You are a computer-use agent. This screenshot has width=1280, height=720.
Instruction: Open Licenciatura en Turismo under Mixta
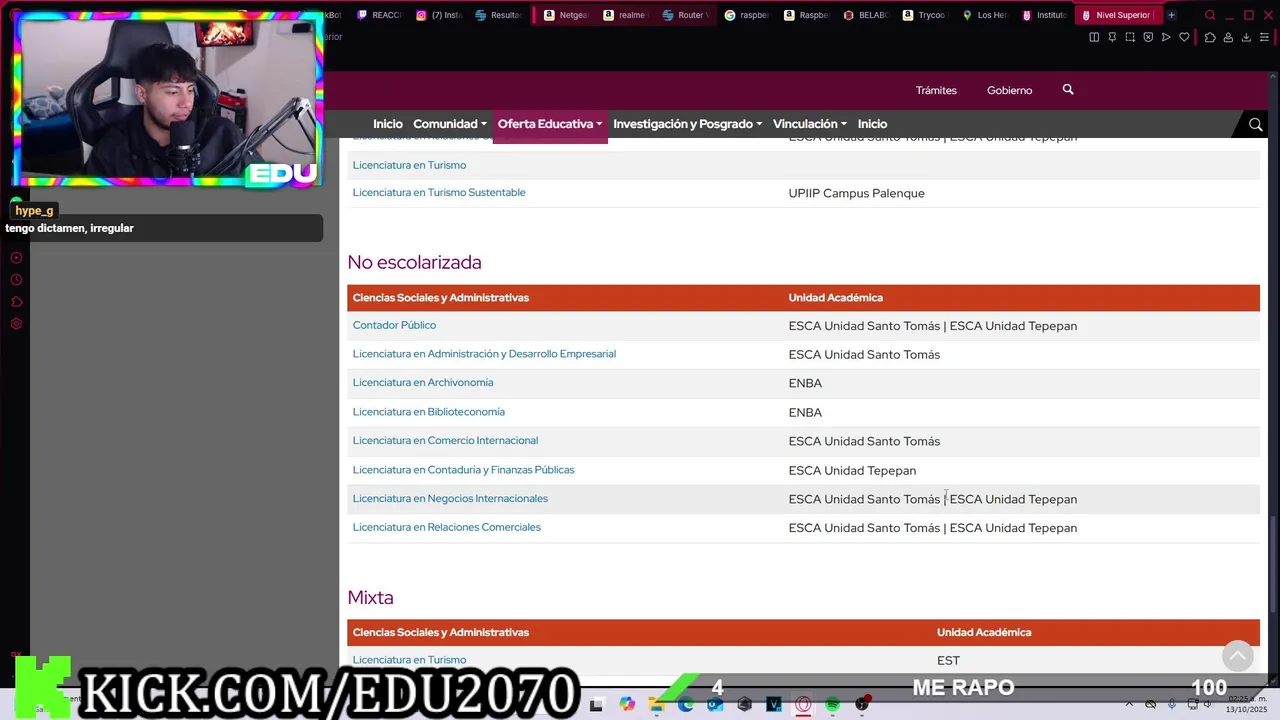click(x=409, y=660)
